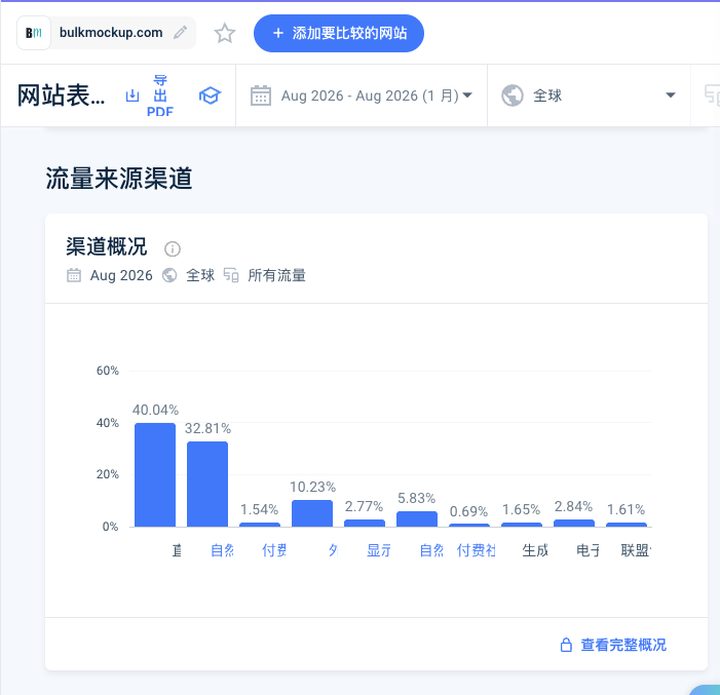This screenshot has width=720, height=695.
Task: Click the 10.23% bar in the chart
Action: (x=312, y=513)
